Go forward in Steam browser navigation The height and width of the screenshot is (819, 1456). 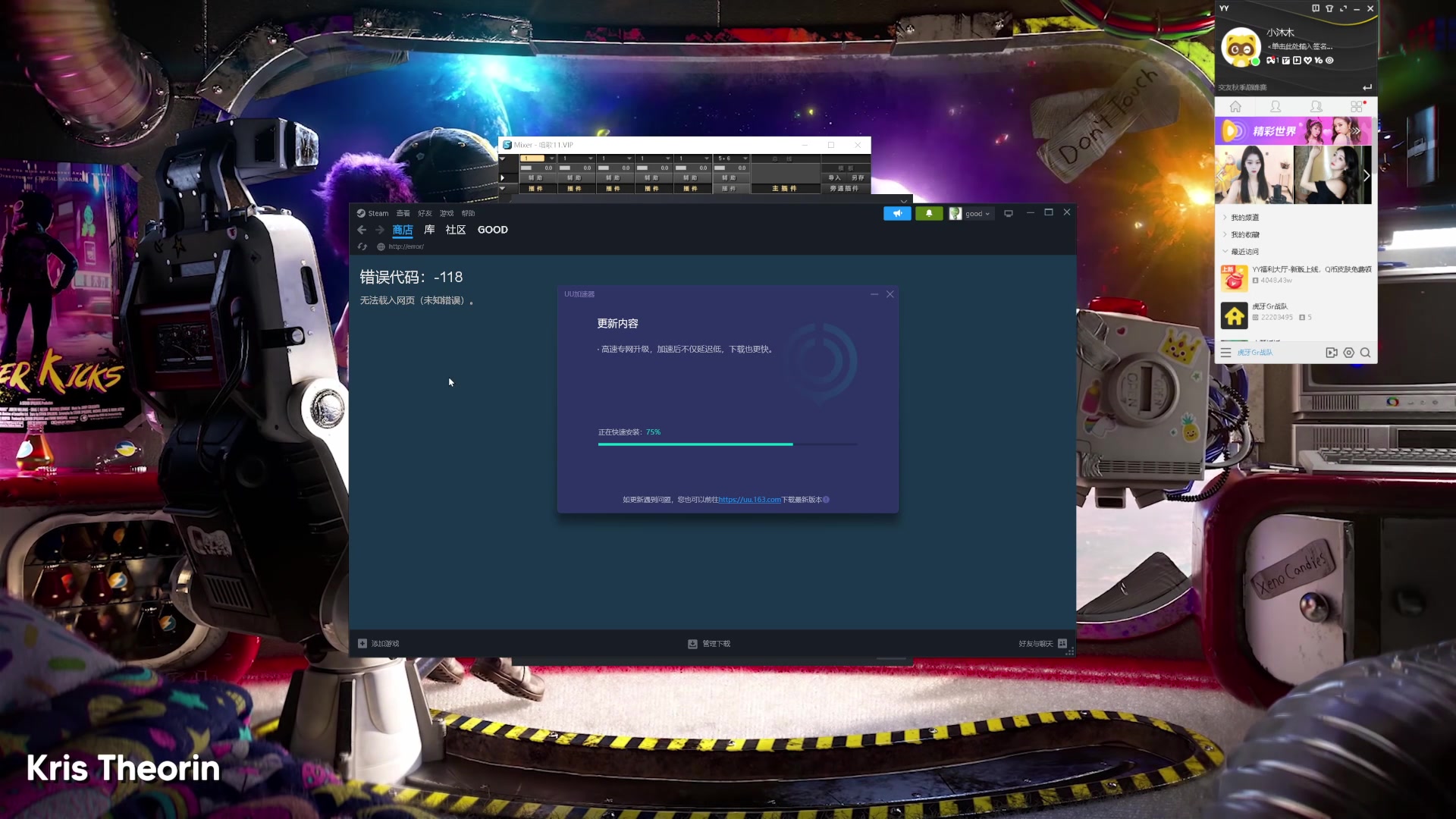(380, 230)
